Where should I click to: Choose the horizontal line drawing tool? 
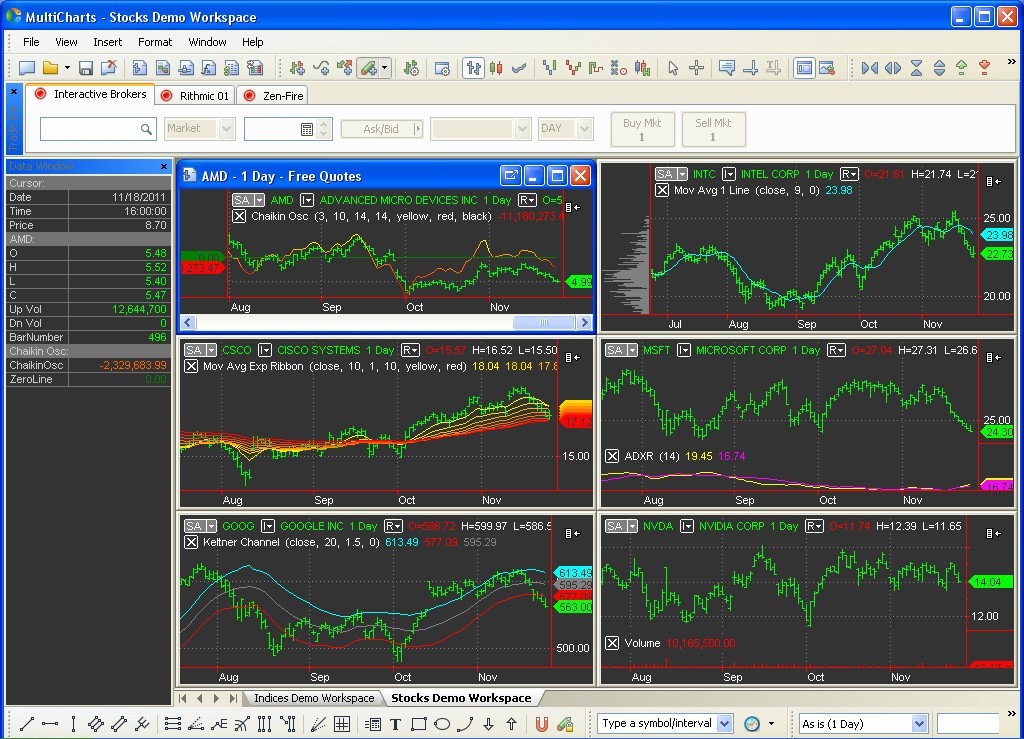coord(50,723)
